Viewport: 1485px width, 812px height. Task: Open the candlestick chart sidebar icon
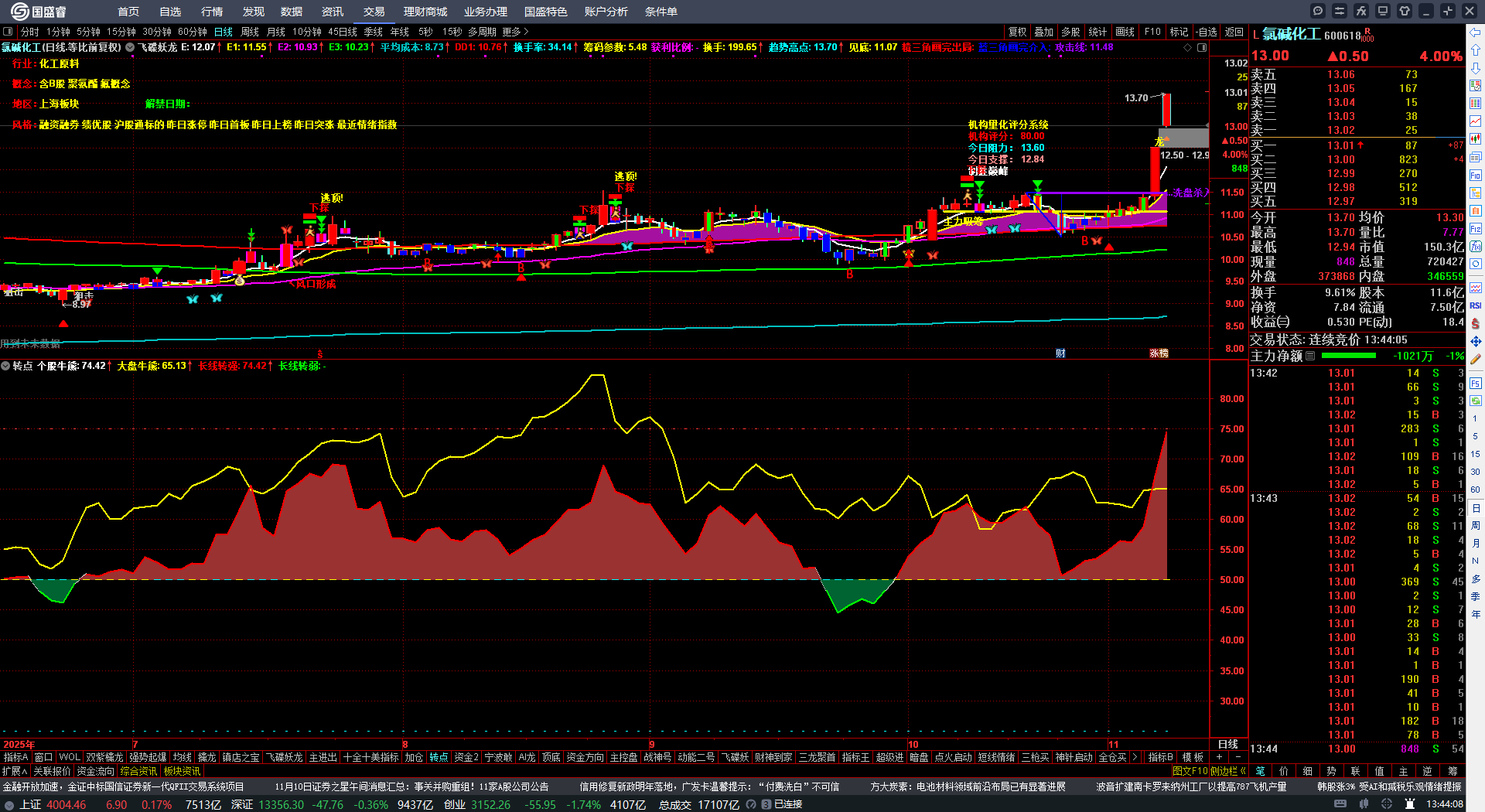tap(1476, 139)
